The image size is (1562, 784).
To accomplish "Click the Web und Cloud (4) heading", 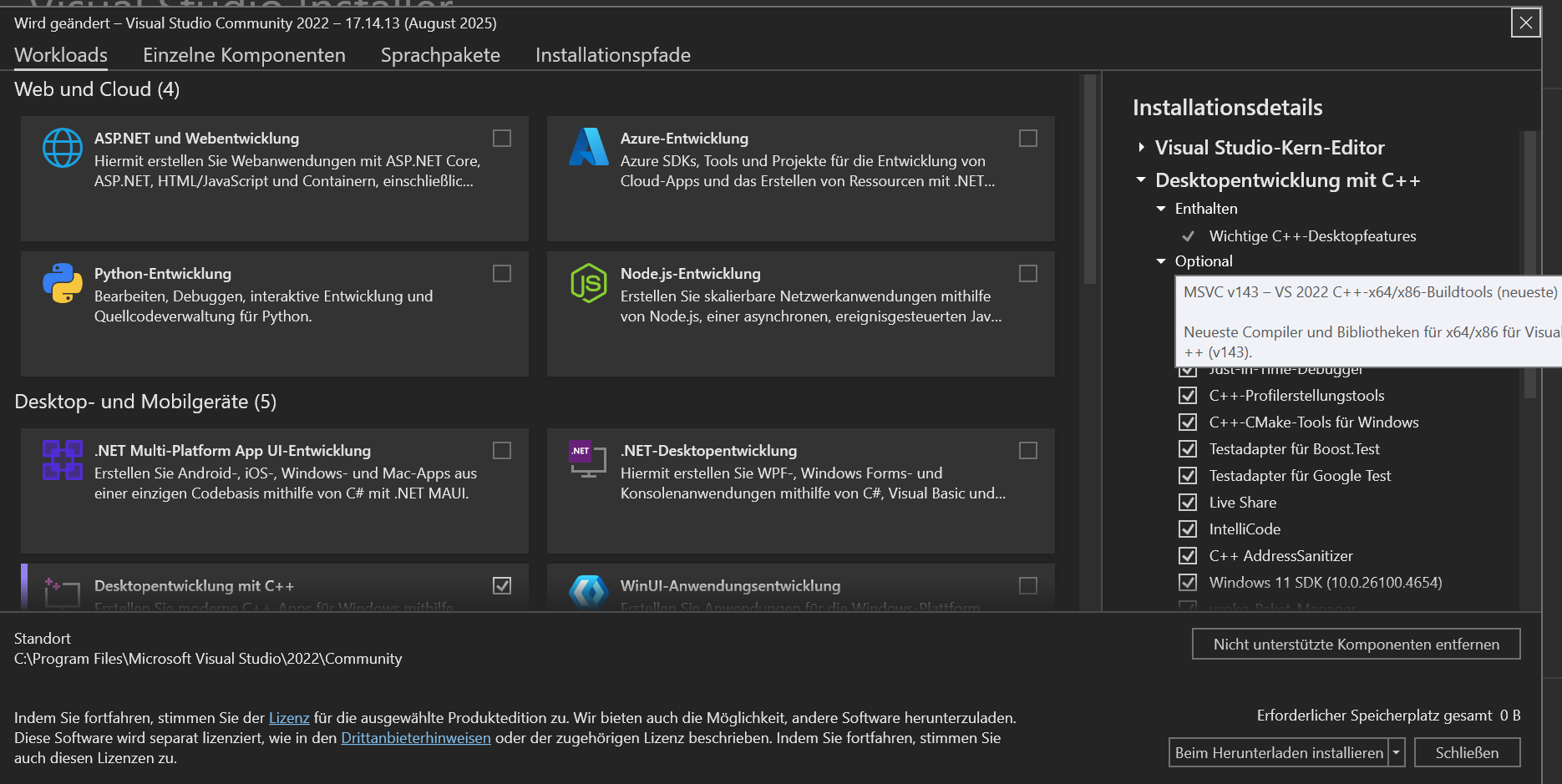I will pos(97,89).
